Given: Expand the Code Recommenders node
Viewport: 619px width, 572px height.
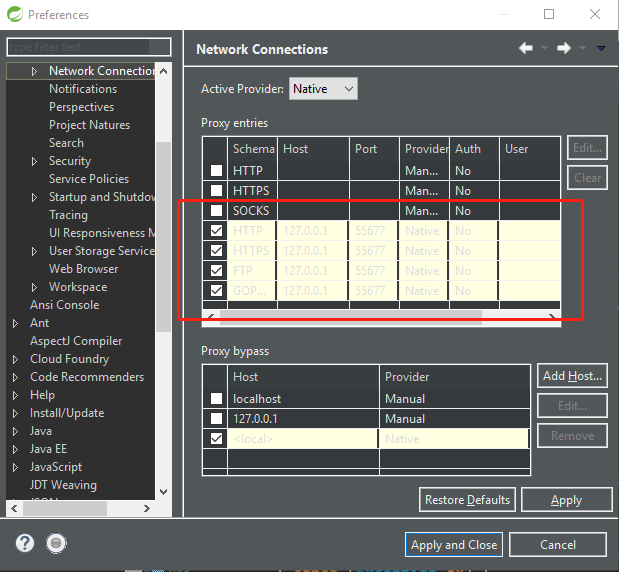Looking at the screenshot, I should tap(15, 377).
